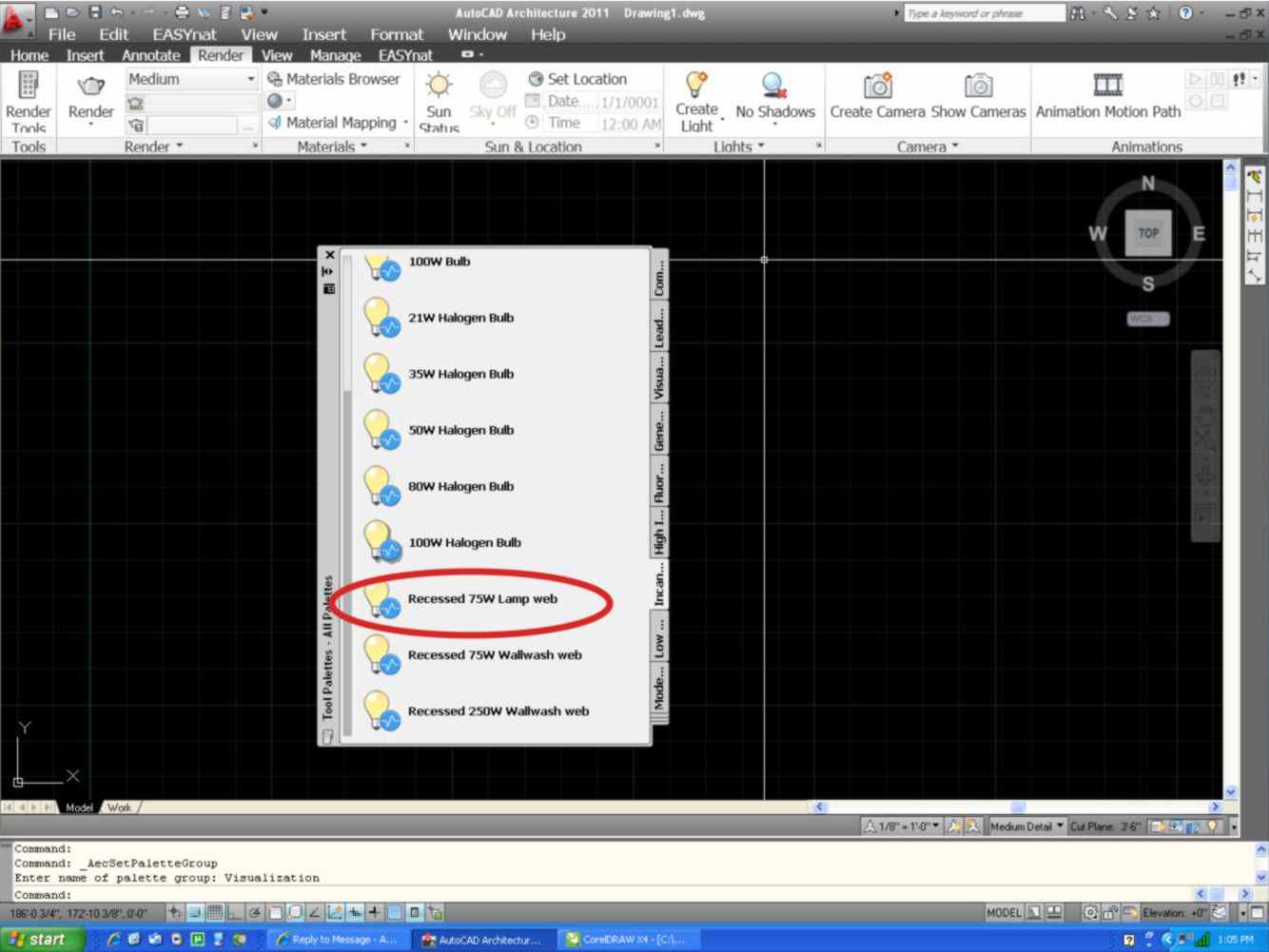The height and width of the screenshot is (952, 1269).
Task: Open the Medium Detail display dropdown
Action: [1026, 826]
